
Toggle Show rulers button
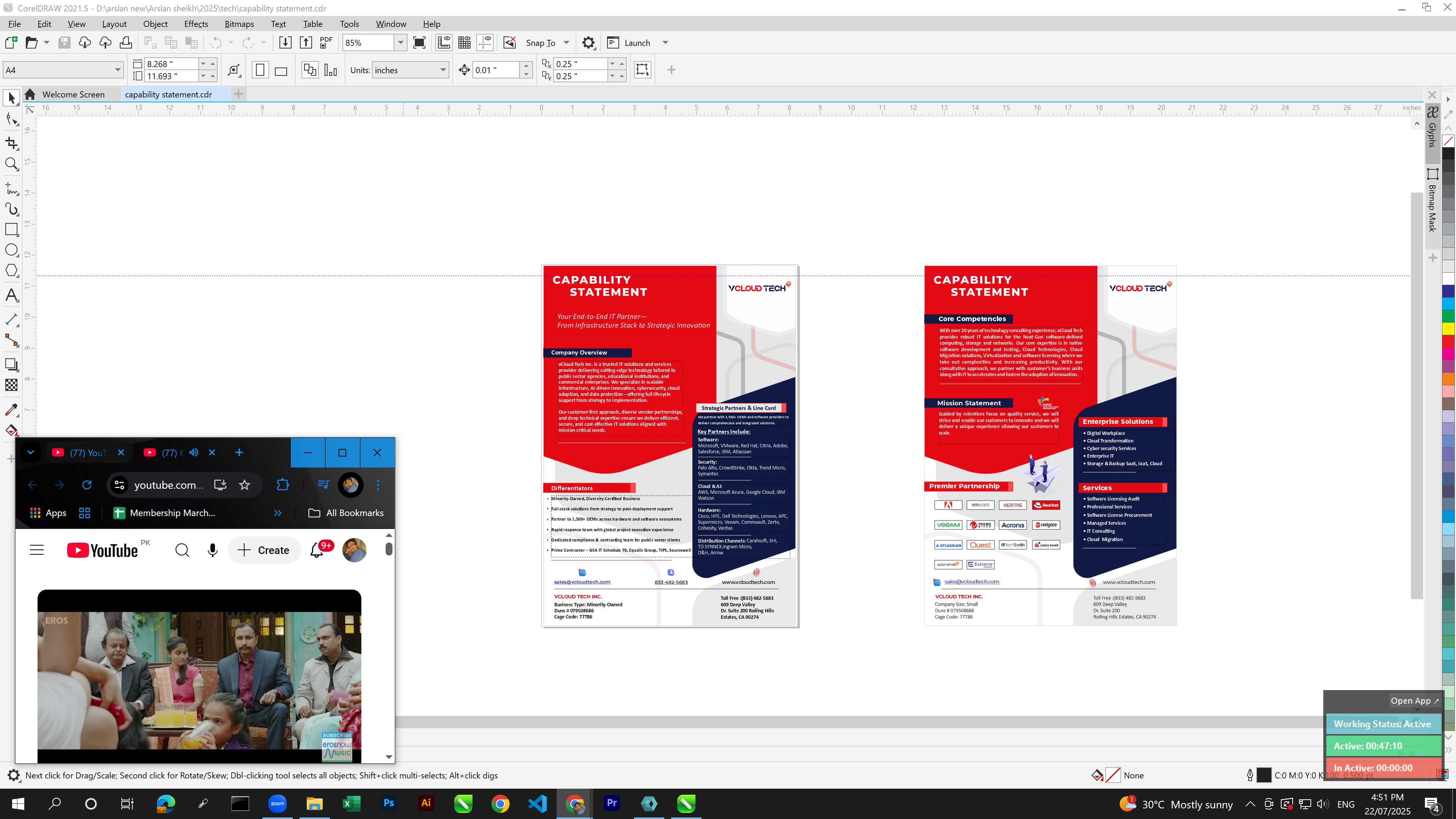click(x=444, y=43)
